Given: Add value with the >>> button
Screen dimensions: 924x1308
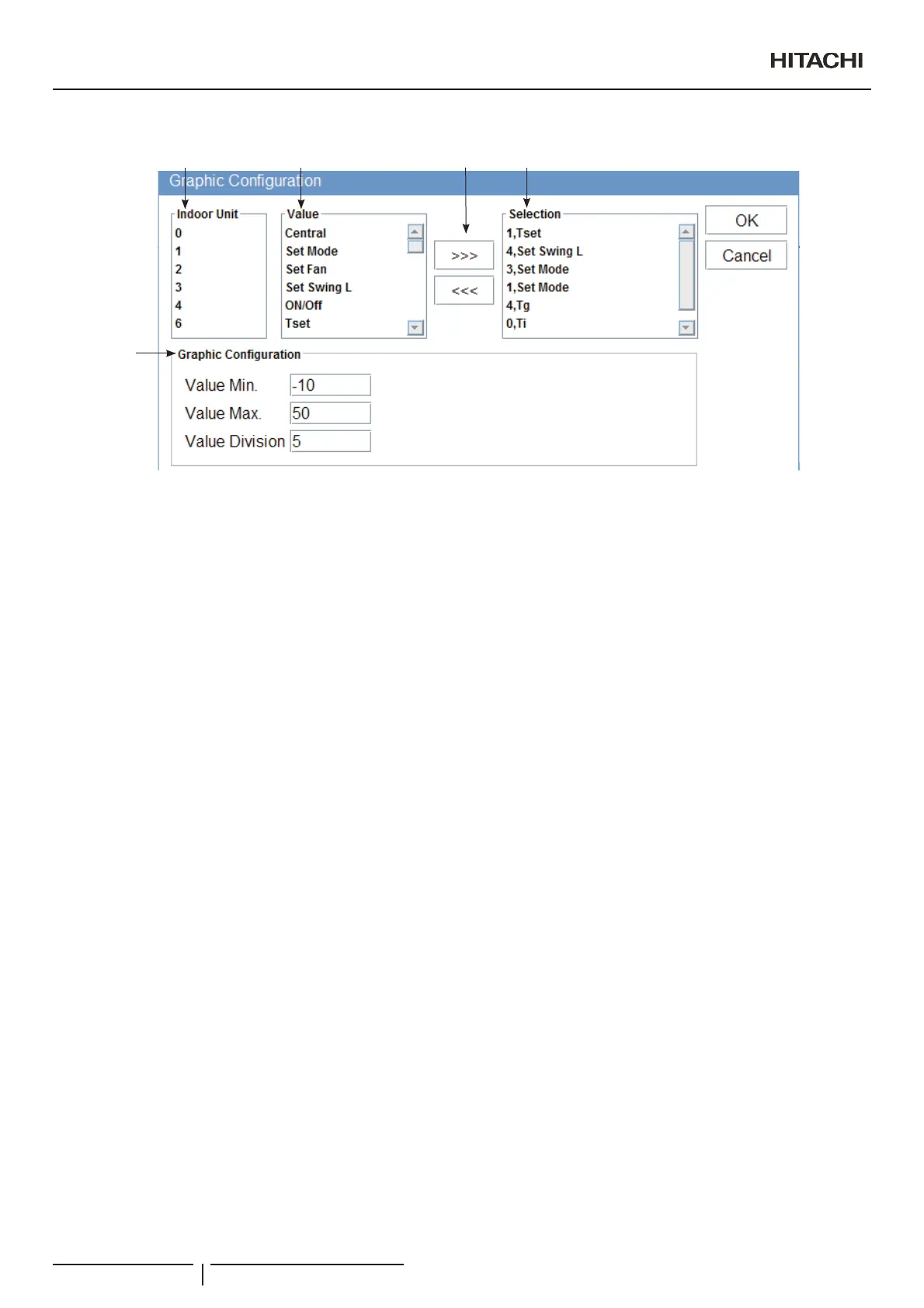Looking at the screenshot, I should tap(464, 256).
